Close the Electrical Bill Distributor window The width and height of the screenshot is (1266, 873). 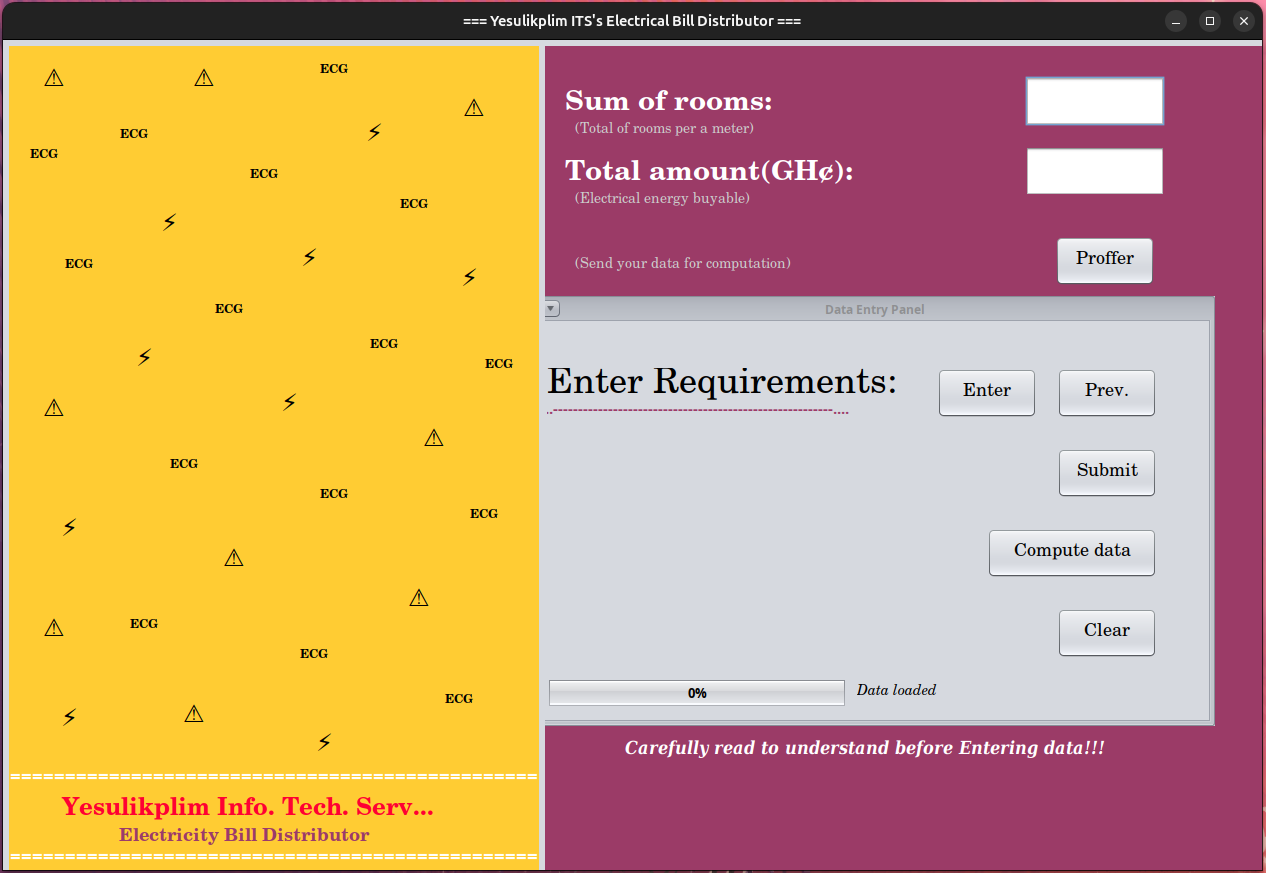click(x=1244, y=21)
